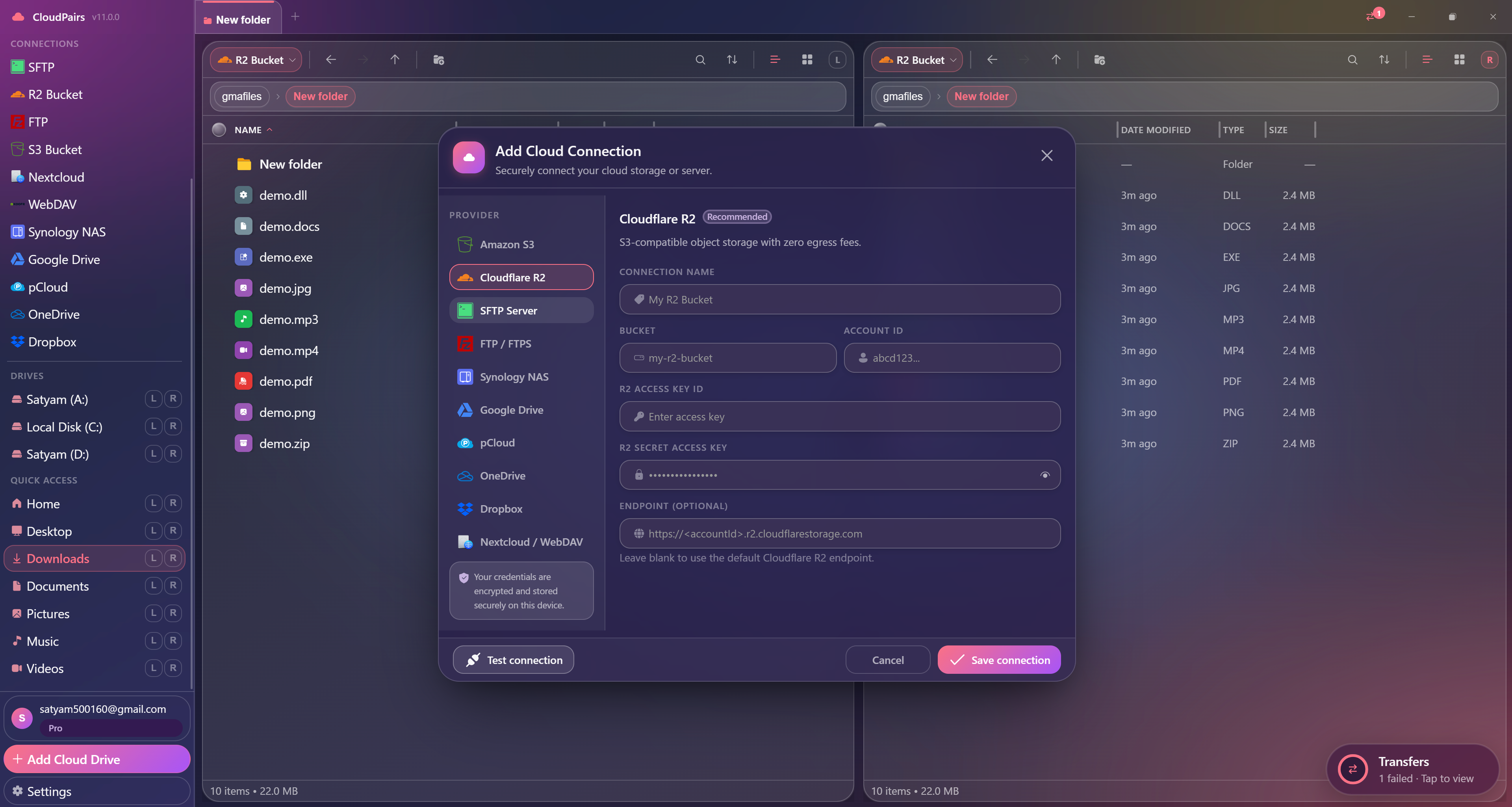Go back in right pane
Image resolution: width=1512 pixels, height=807 pixels.
click(x=992, y=60)
